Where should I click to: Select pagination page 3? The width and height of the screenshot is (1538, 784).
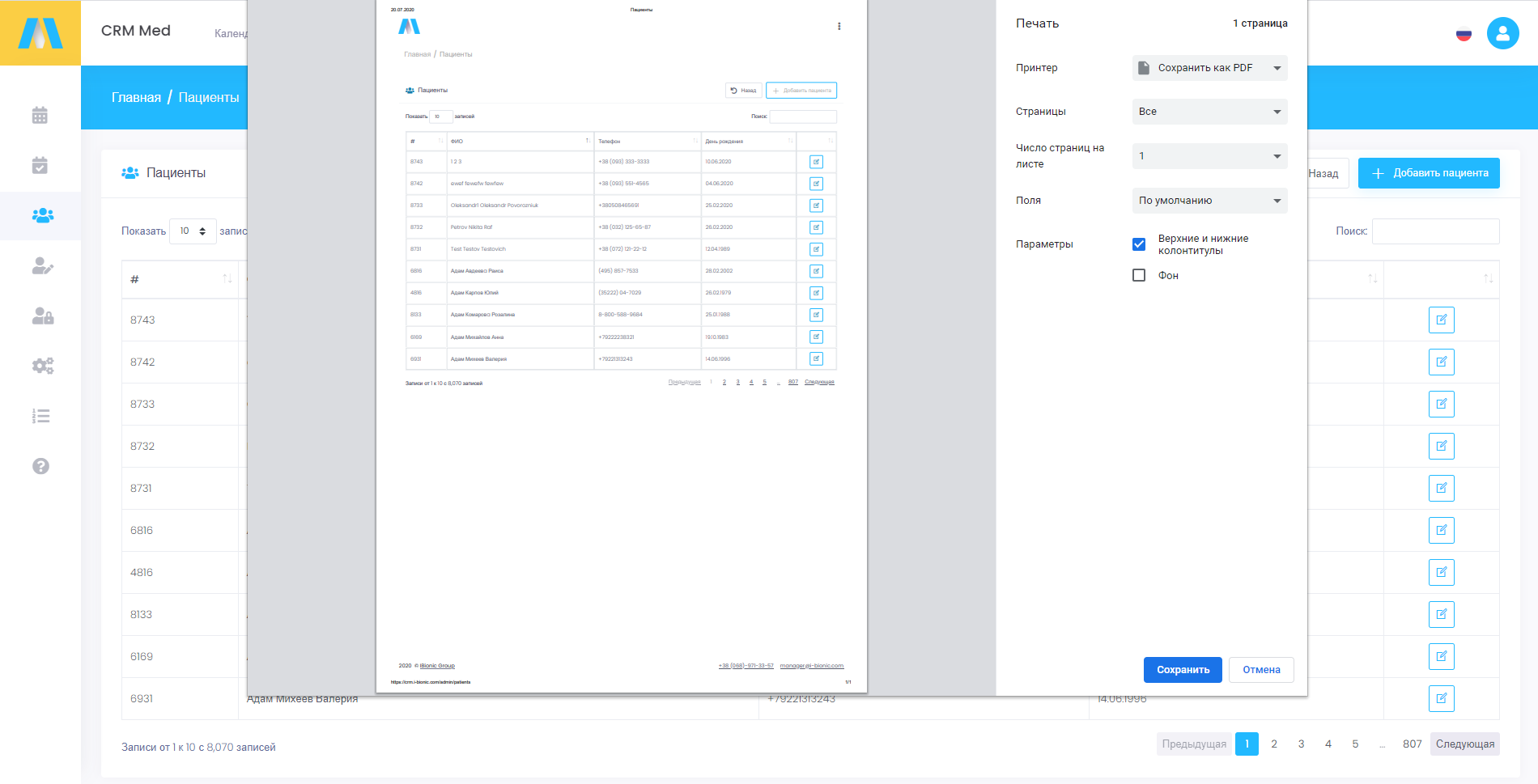pos(1301,744)
